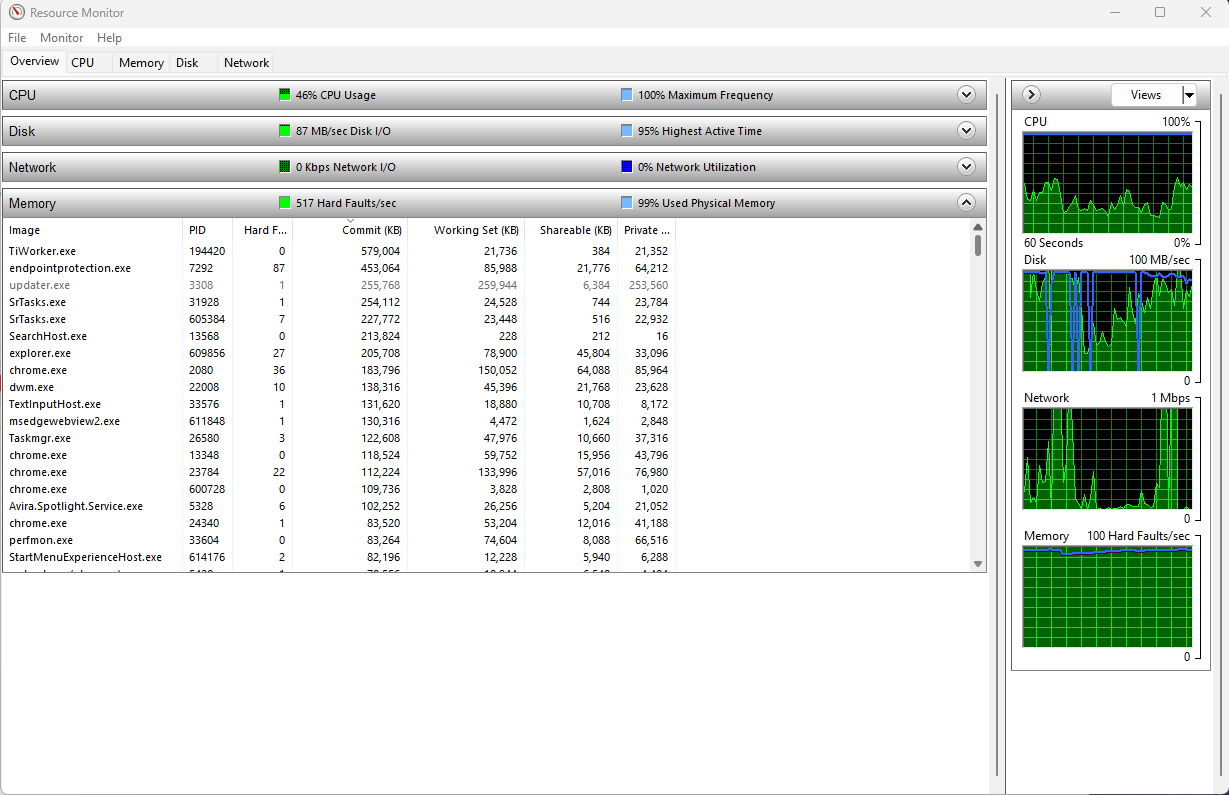Click the CPU usage graph
This screenshot has width=1229, height=795.
(1107, 182)
